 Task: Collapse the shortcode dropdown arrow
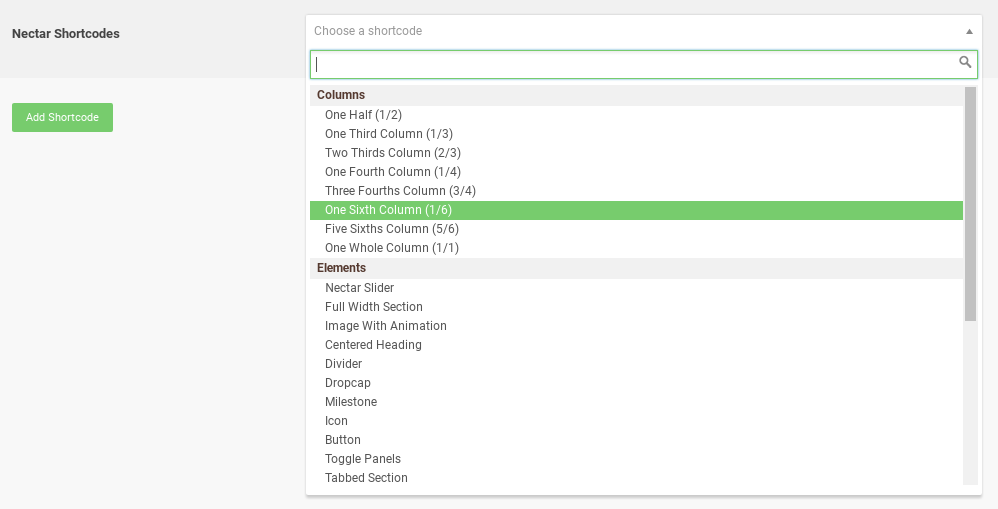969,31
